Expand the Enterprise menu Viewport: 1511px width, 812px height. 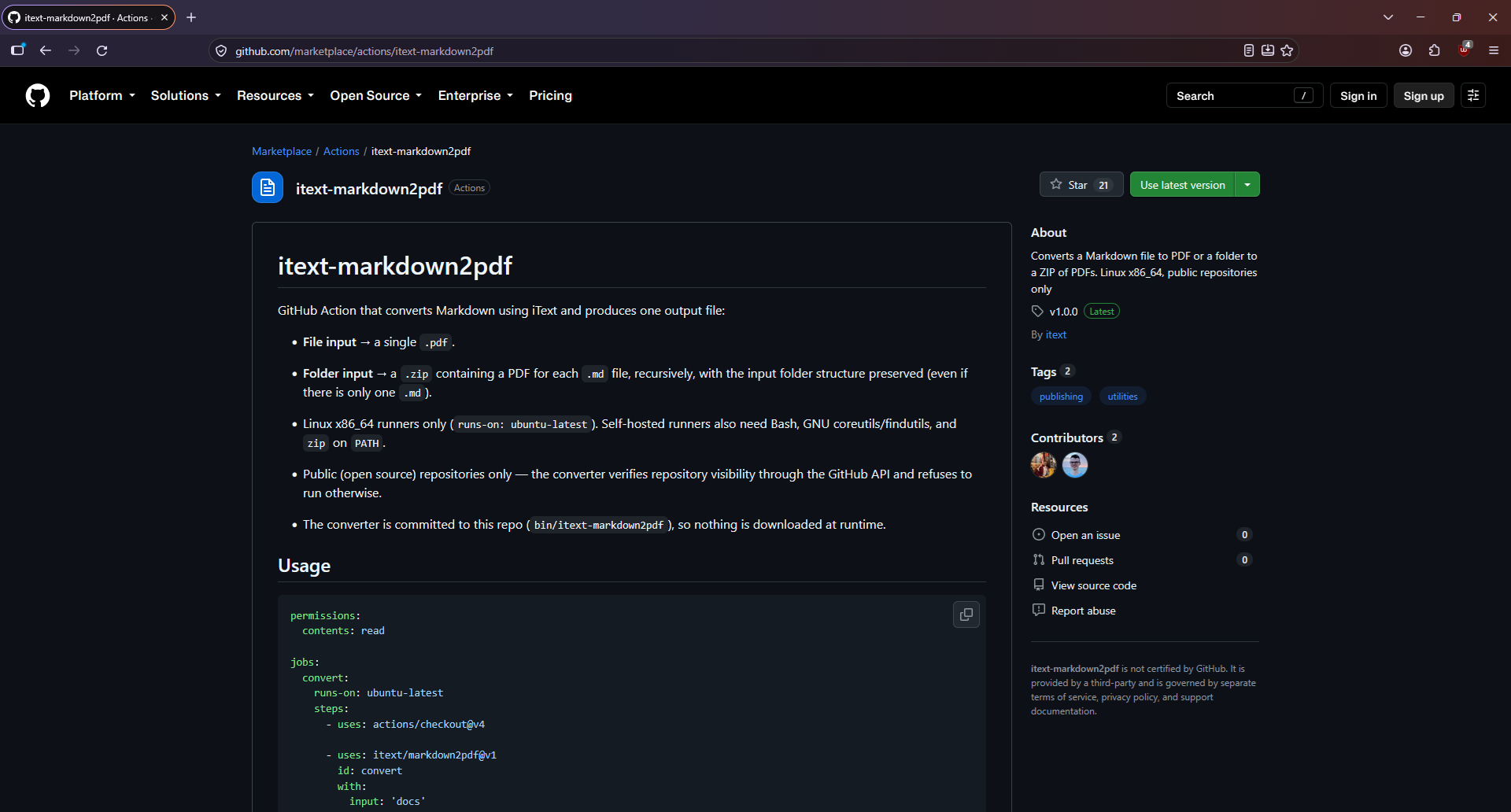(475, 96)
